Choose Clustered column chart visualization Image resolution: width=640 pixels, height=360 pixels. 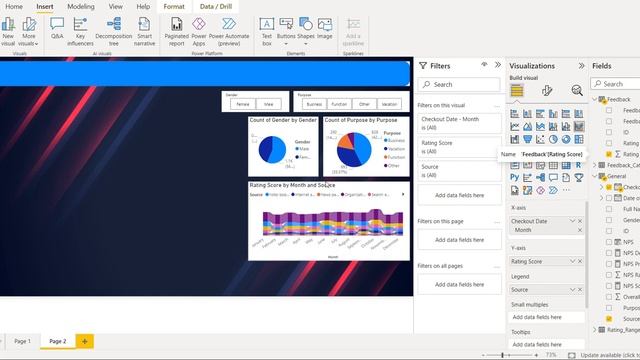tap(553, 113)
